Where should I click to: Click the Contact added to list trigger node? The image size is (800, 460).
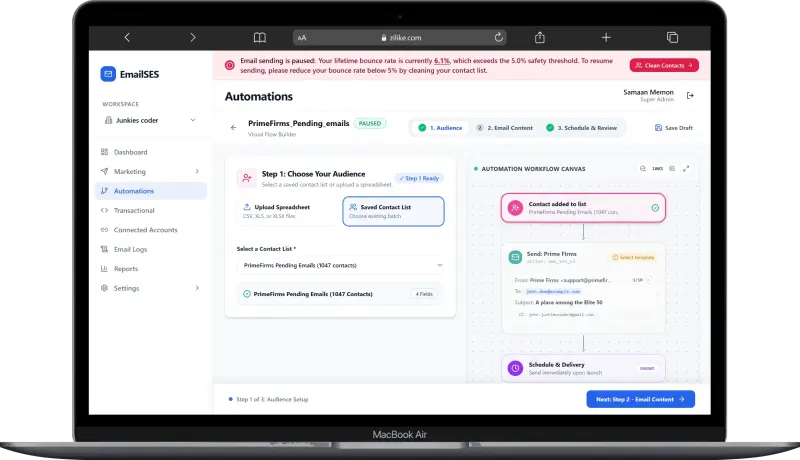pos(583,208)
